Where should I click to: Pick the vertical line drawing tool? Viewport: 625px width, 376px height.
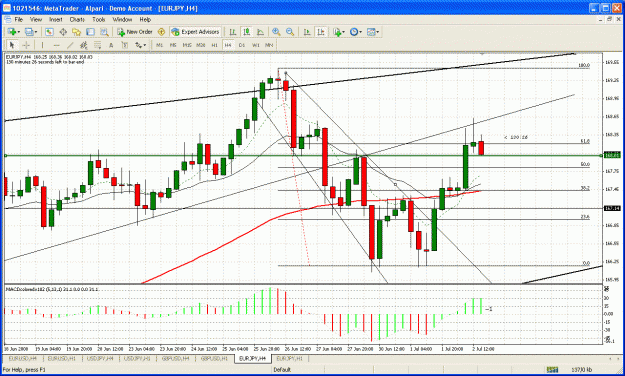pyautogui.click(x=42, y=45)
